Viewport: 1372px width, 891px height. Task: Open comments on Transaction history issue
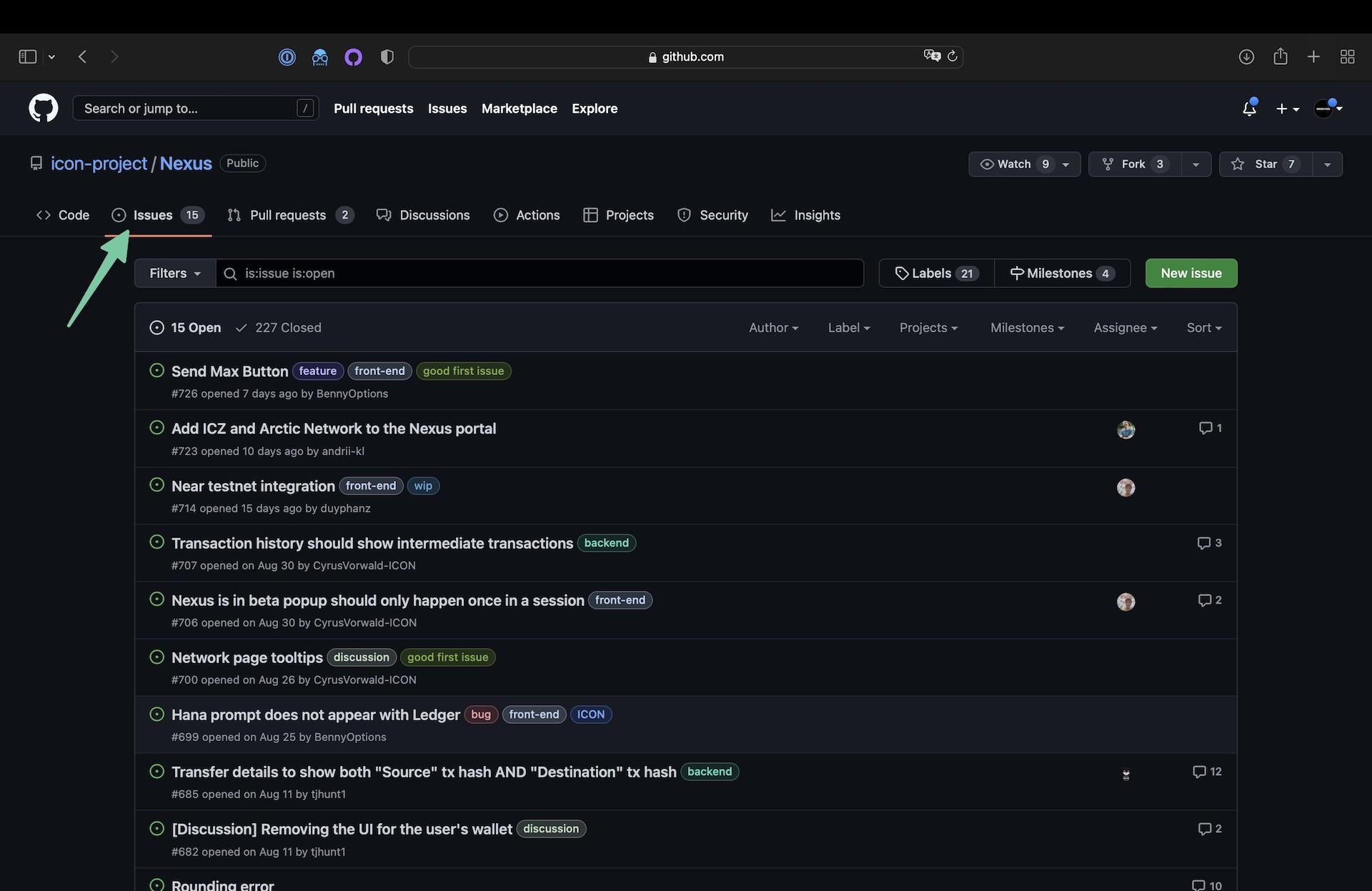1209,543
